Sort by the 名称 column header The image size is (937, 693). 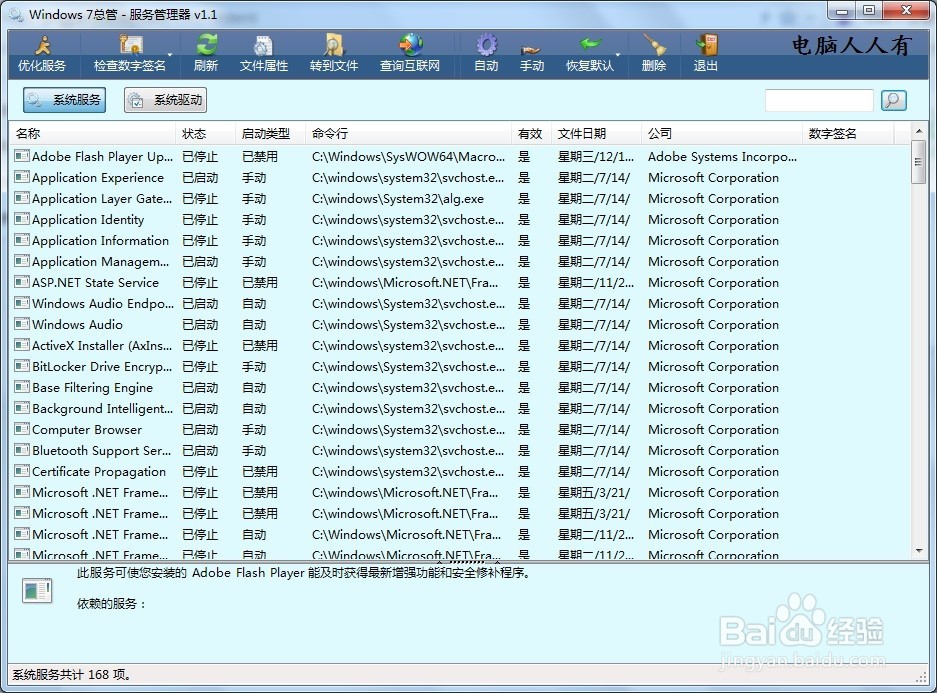click(93, 134)
